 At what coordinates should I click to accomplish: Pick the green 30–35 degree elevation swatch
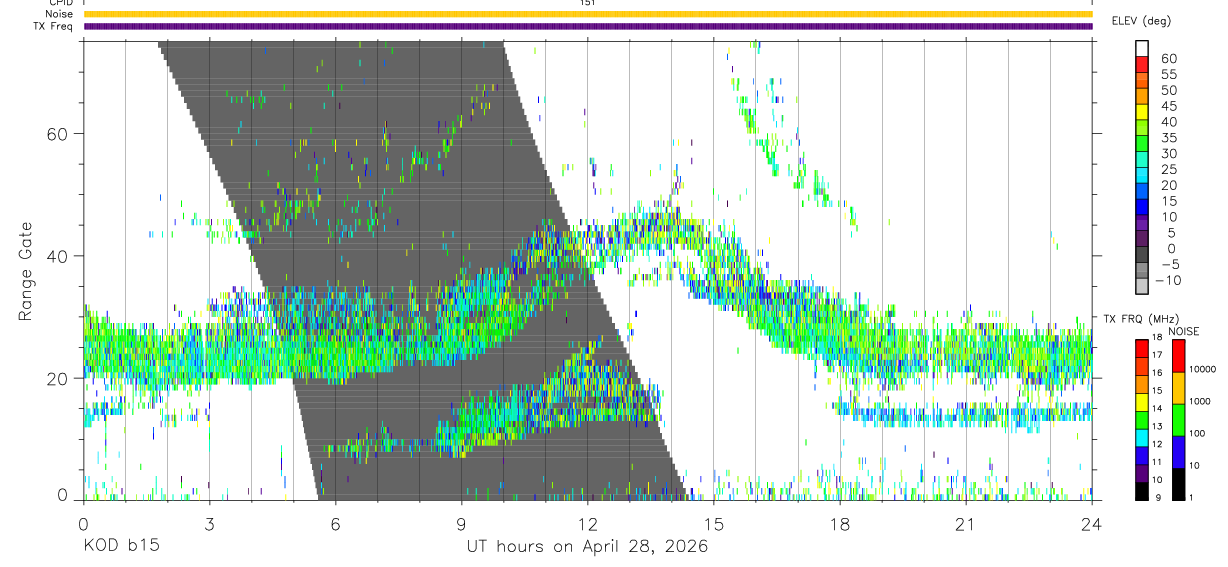(x=1143, y=145)
